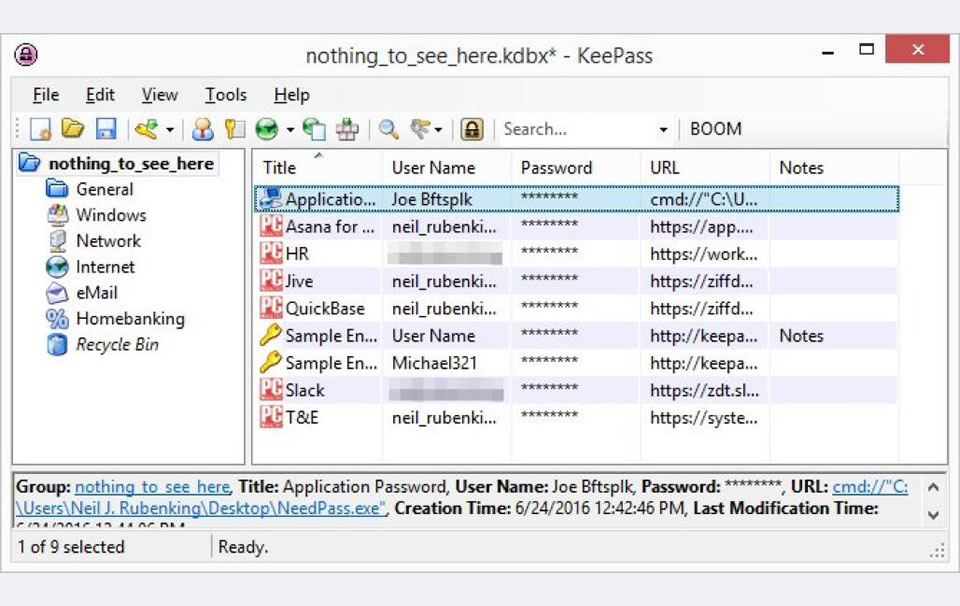The image size is (960, 606).
Task: Copy user name with the person icon
Action: click(x=203, y=129)
